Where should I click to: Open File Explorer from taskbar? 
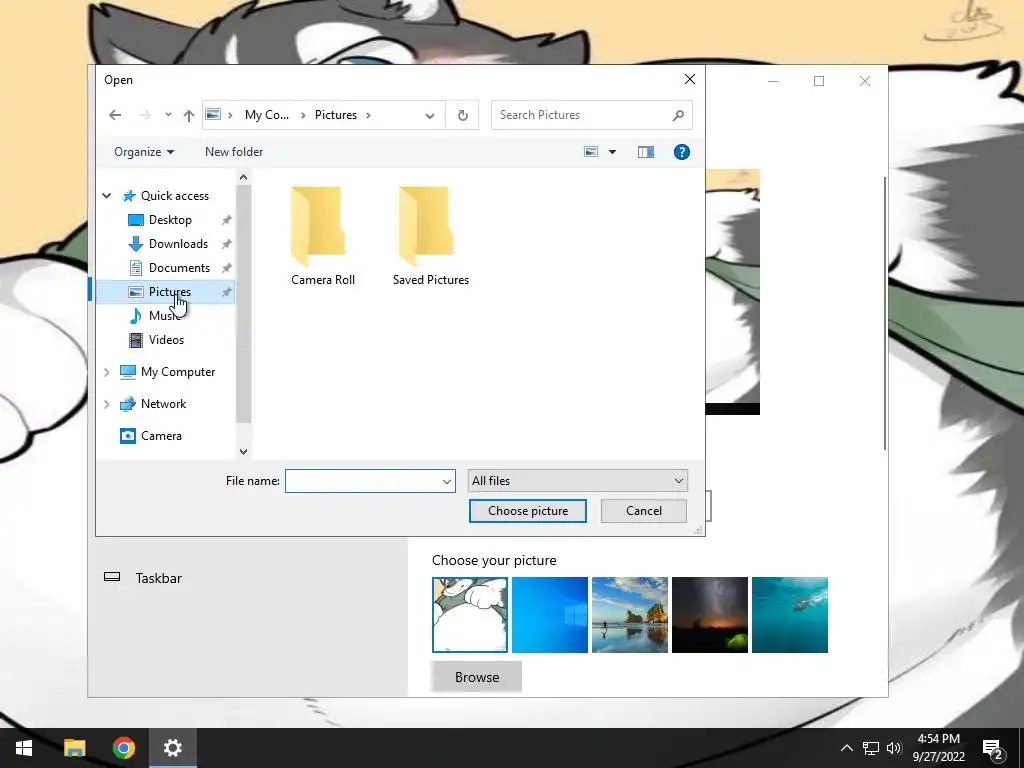pyautogui.click(x=74, y=748)
